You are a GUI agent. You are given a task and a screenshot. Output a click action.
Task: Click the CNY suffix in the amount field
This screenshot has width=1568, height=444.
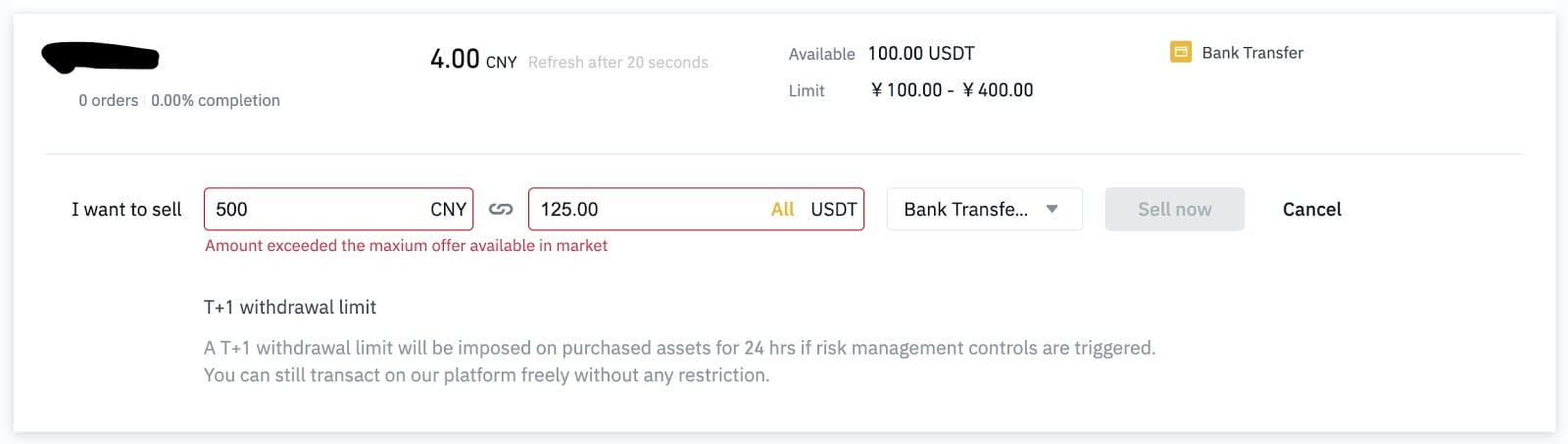(x=448, y=210)
